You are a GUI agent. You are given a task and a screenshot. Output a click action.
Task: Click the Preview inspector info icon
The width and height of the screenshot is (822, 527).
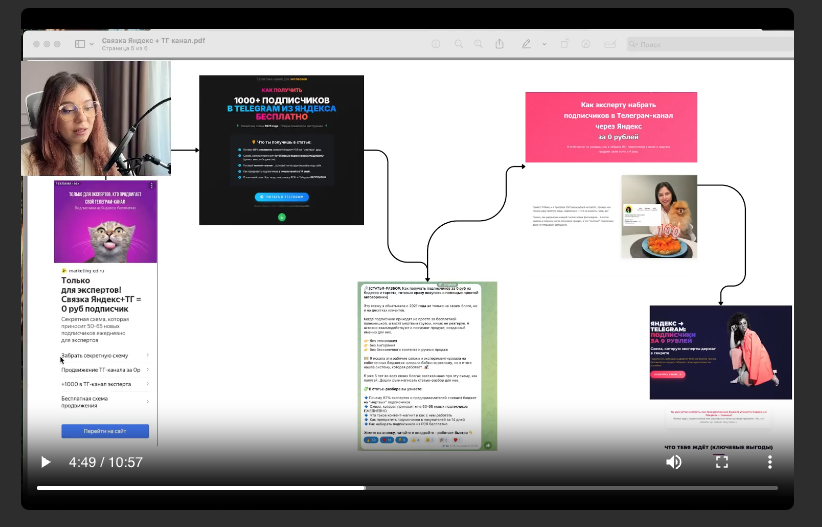[436, 44]
